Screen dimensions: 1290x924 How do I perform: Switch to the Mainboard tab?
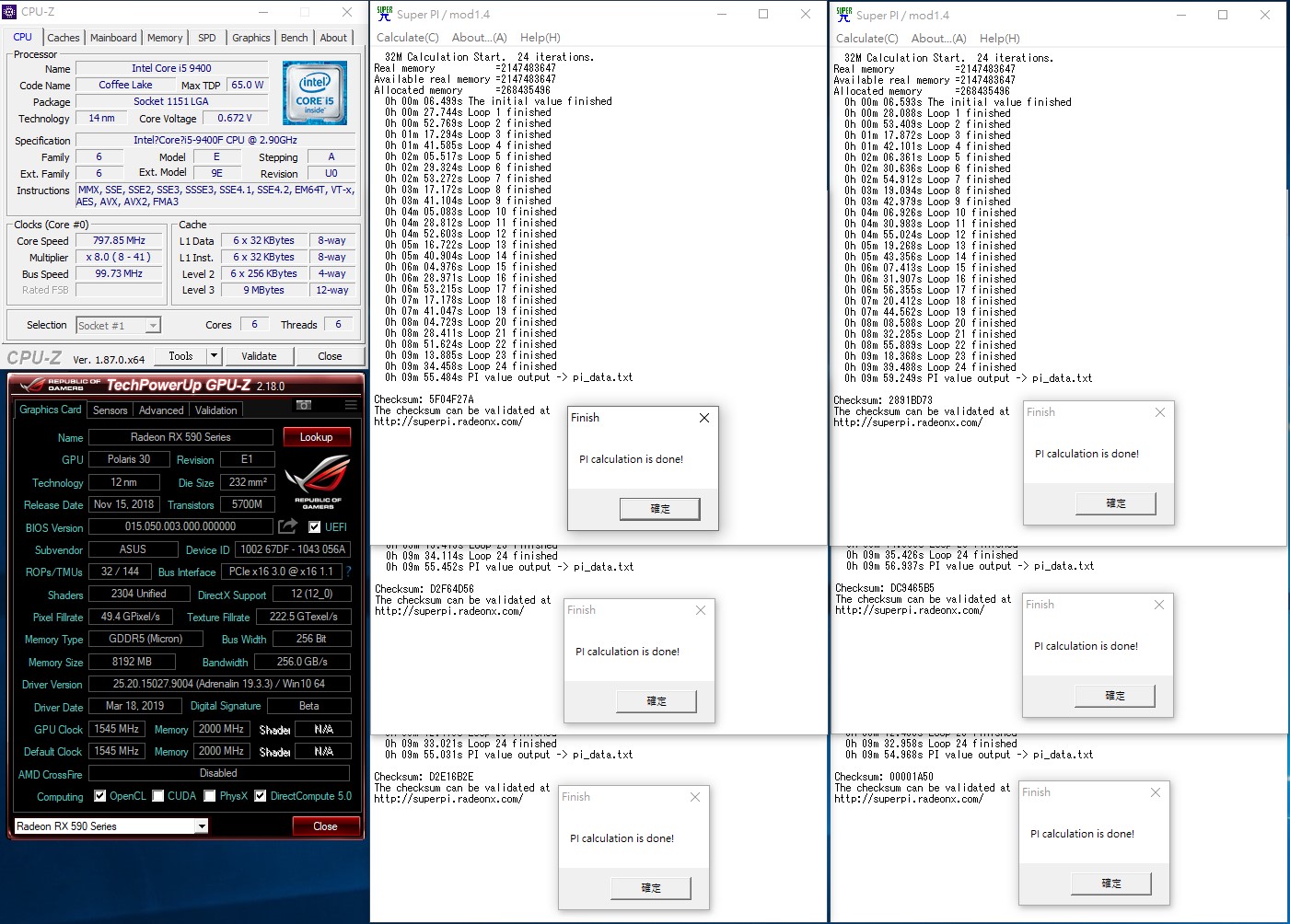point(113,38)
